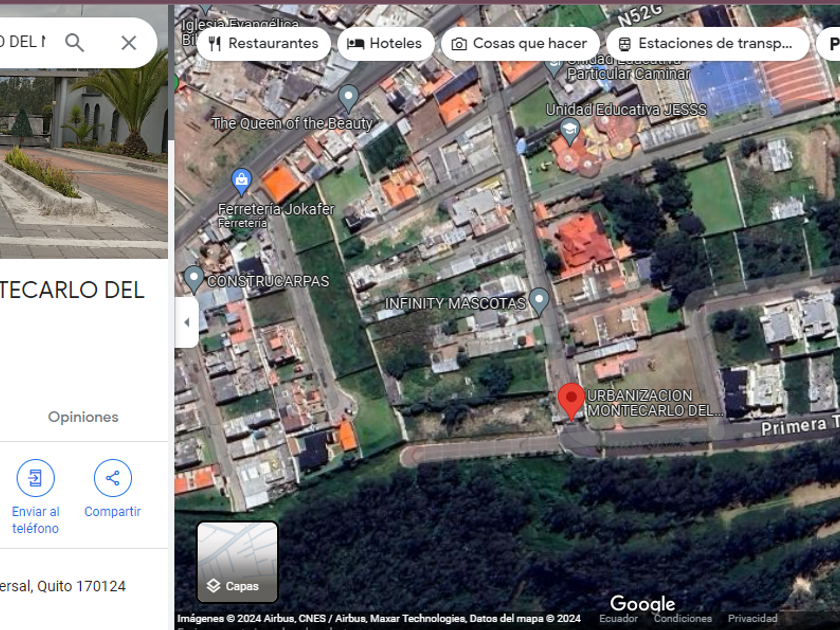The height and width of the screenshot is (630, 840).
Task: Select the INFINITY MASCOTAS map marker
Action: 539,301
